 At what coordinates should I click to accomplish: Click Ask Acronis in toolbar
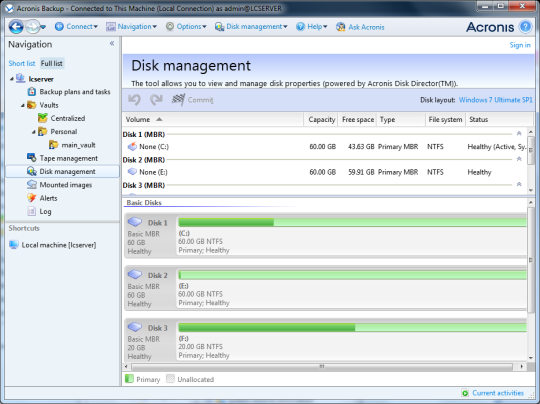[x=360, y=27]
